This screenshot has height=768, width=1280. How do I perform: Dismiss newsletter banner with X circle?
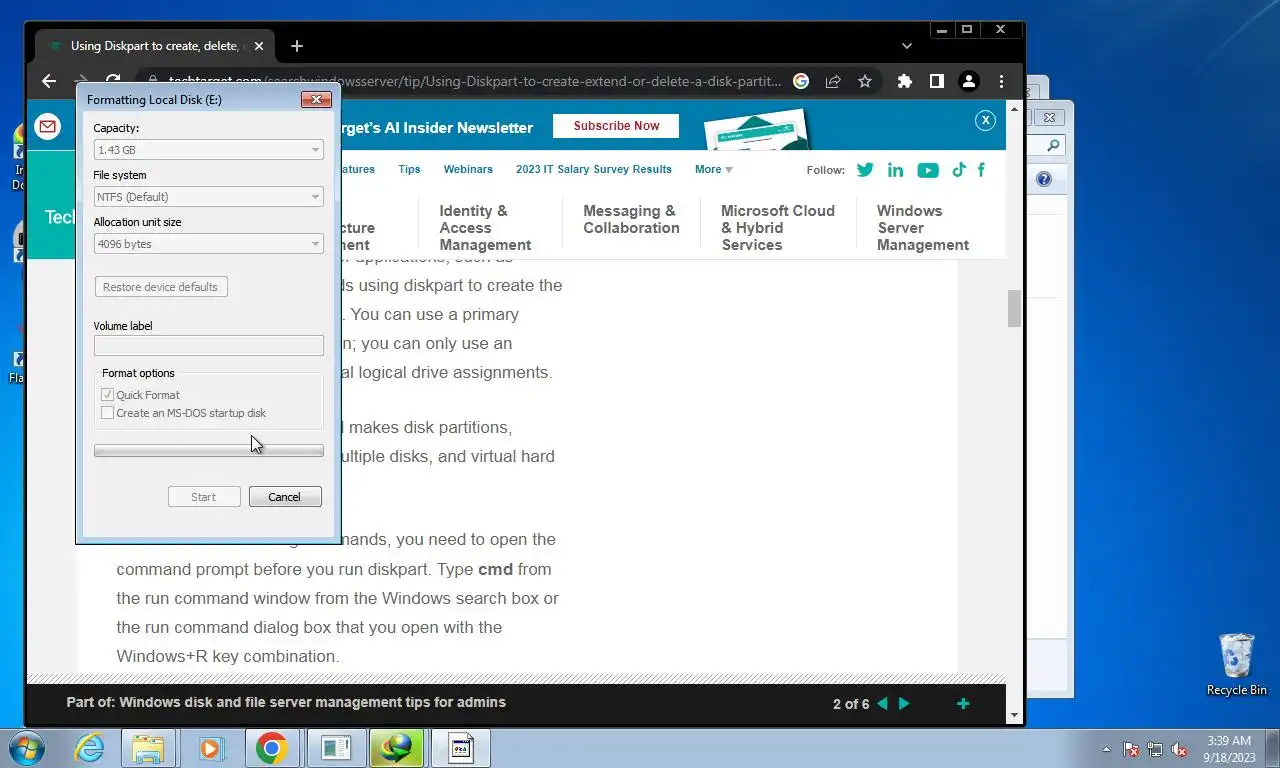click(985, 120)
